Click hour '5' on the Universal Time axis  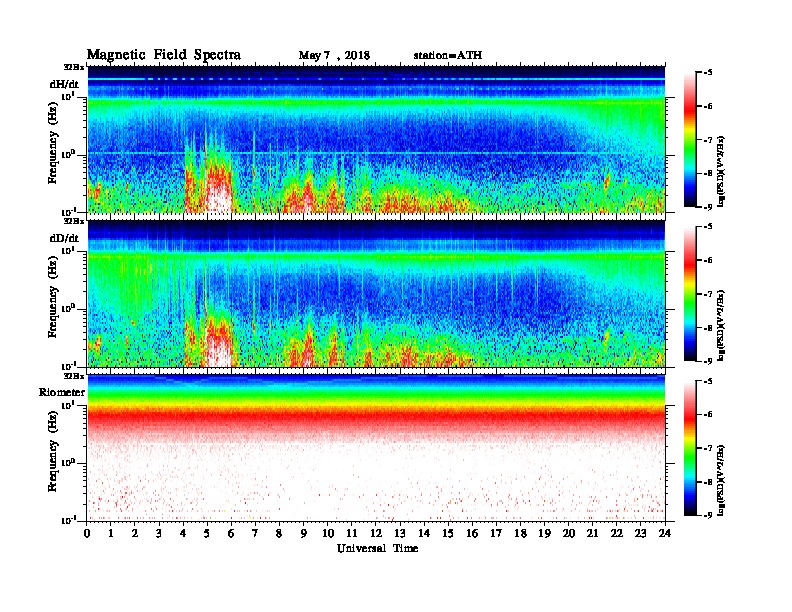coord(207,533)
